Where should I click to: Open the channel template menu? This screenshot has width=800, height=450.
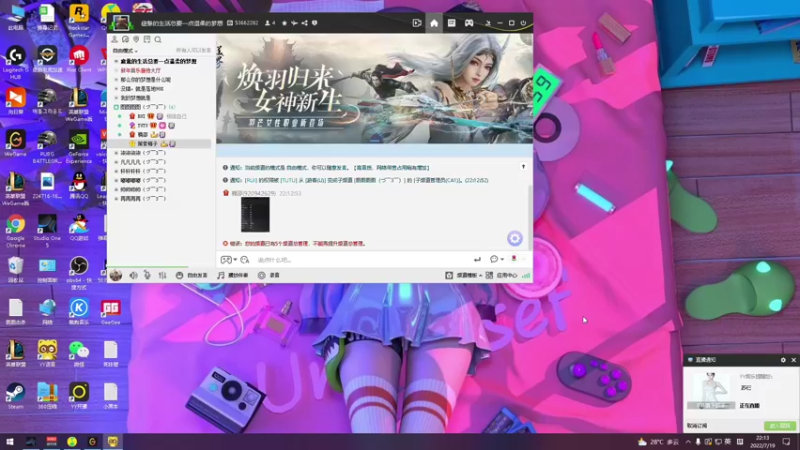coord(463,276)
